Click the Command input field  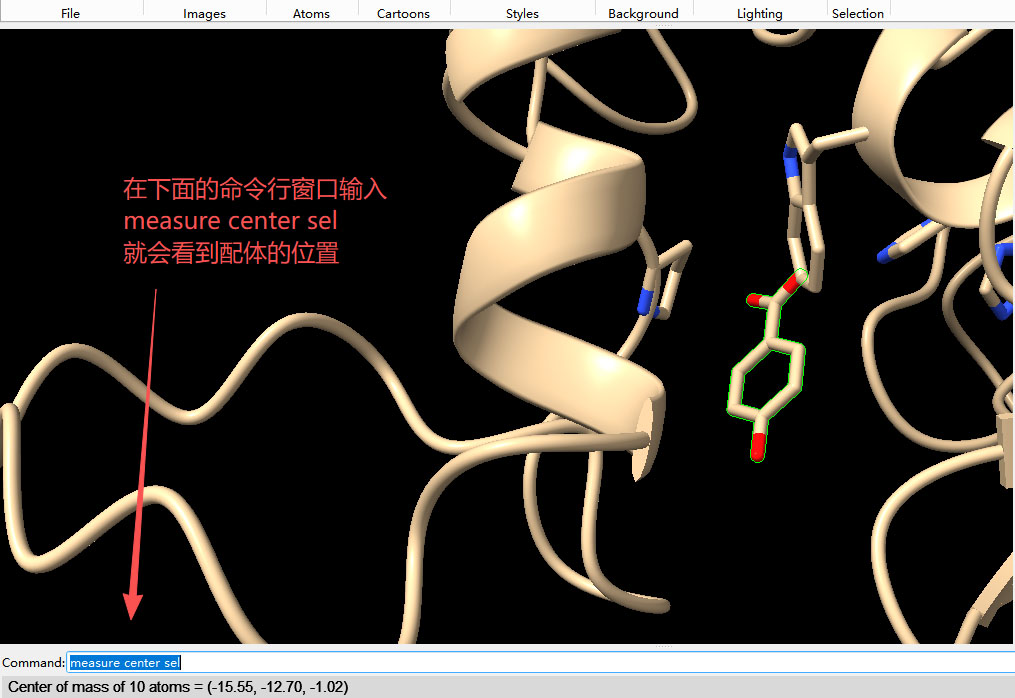pyautogui.click(x=540, y=662)
